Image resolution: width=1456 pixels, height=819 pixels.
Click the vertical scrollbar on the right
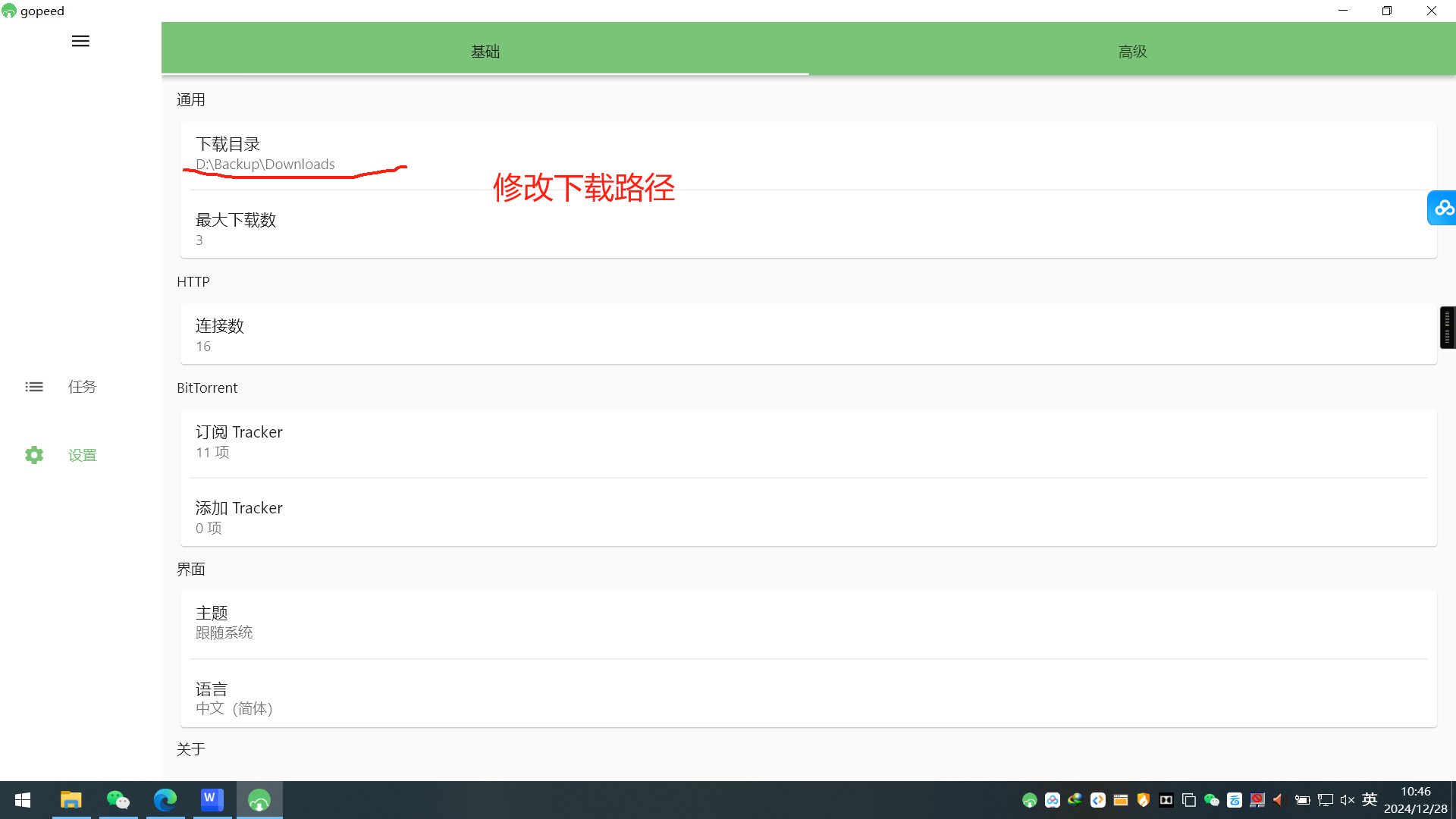pos(1448,328)
